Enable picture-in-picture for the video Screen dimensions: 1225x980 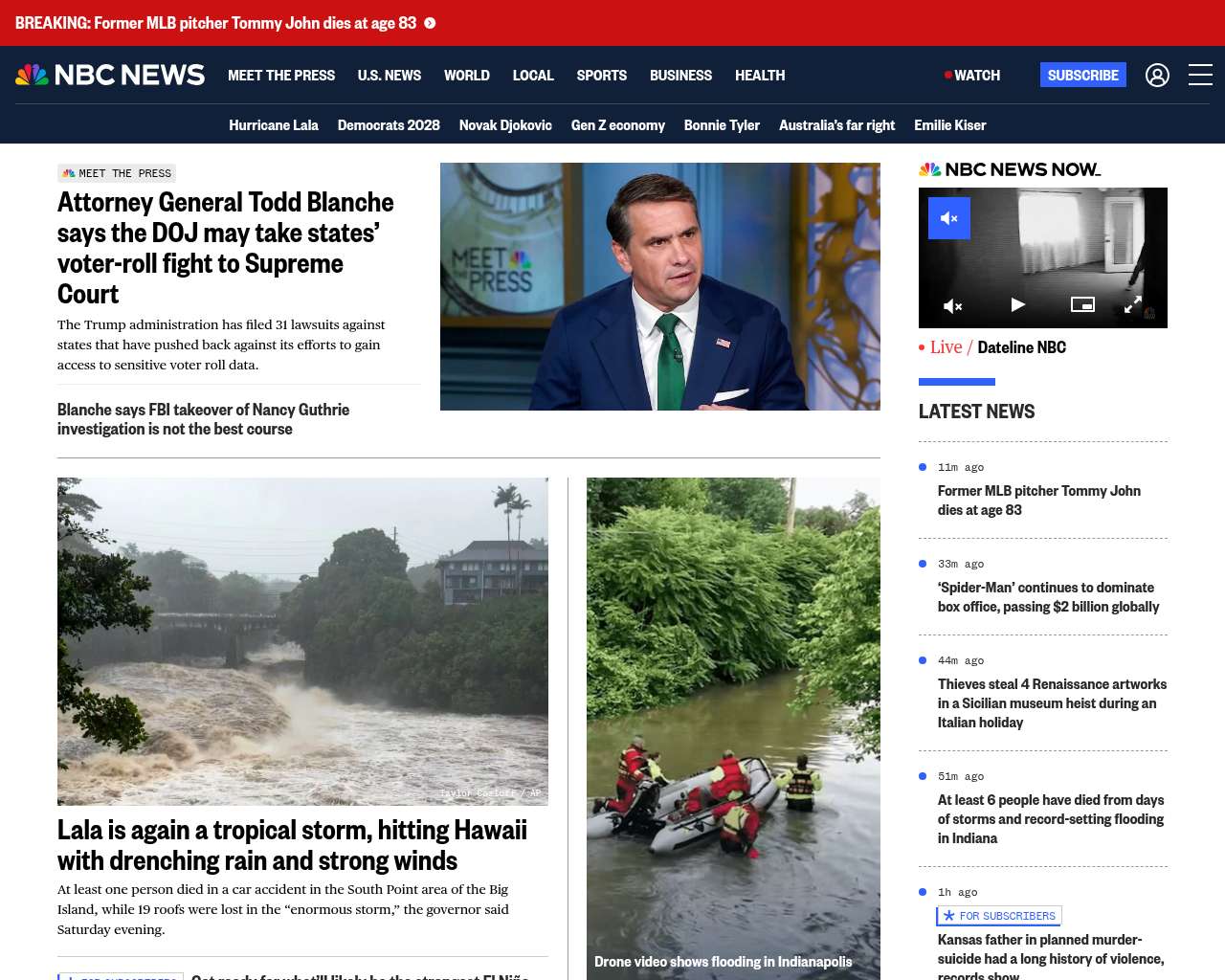click(x=1082, y=304)
